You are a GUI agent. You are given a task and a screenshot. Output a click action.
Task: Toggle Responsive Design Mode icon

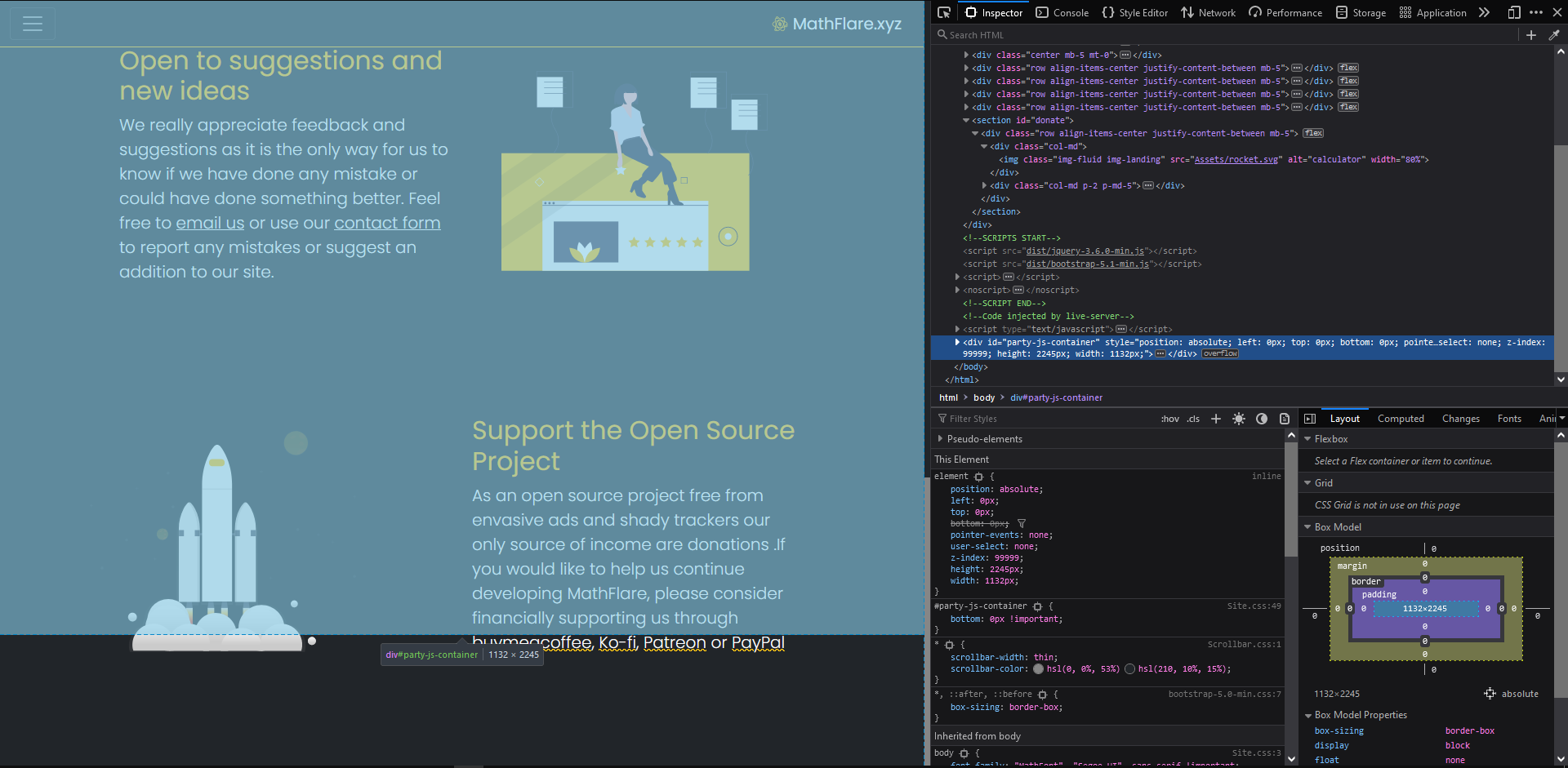point(1514,12)
